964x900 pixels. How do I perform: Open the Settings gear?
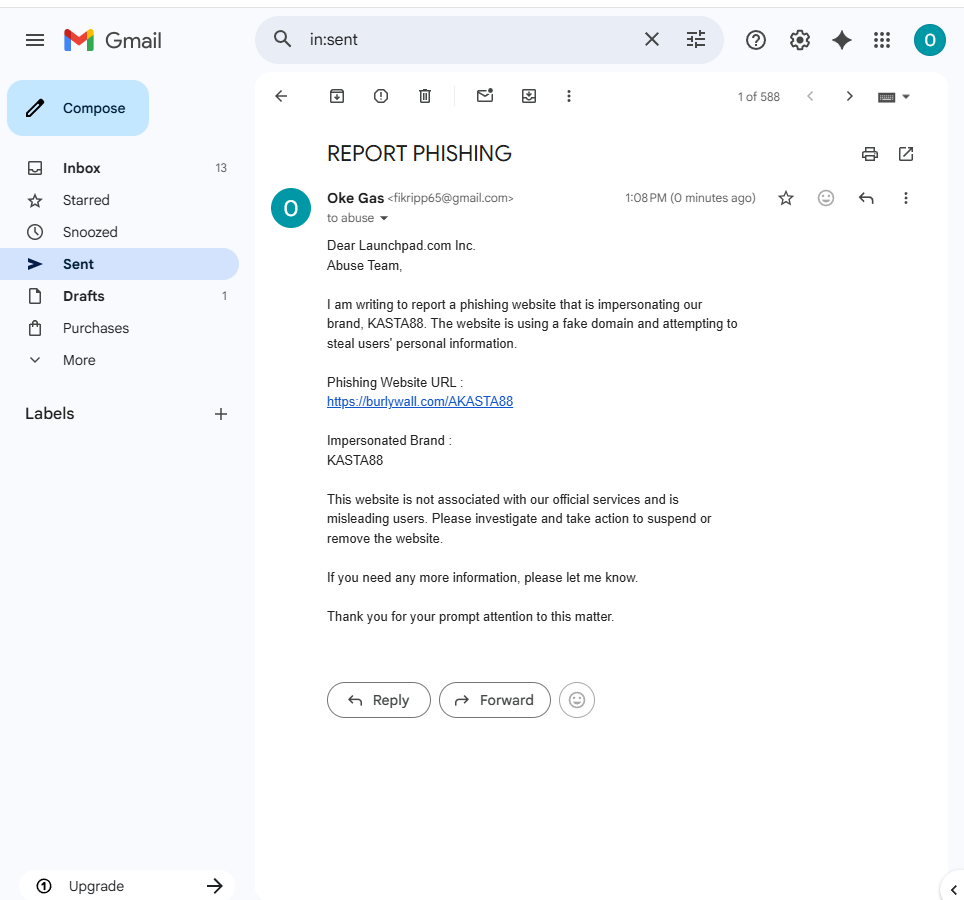pyautogui.click(x=800, y=41)
